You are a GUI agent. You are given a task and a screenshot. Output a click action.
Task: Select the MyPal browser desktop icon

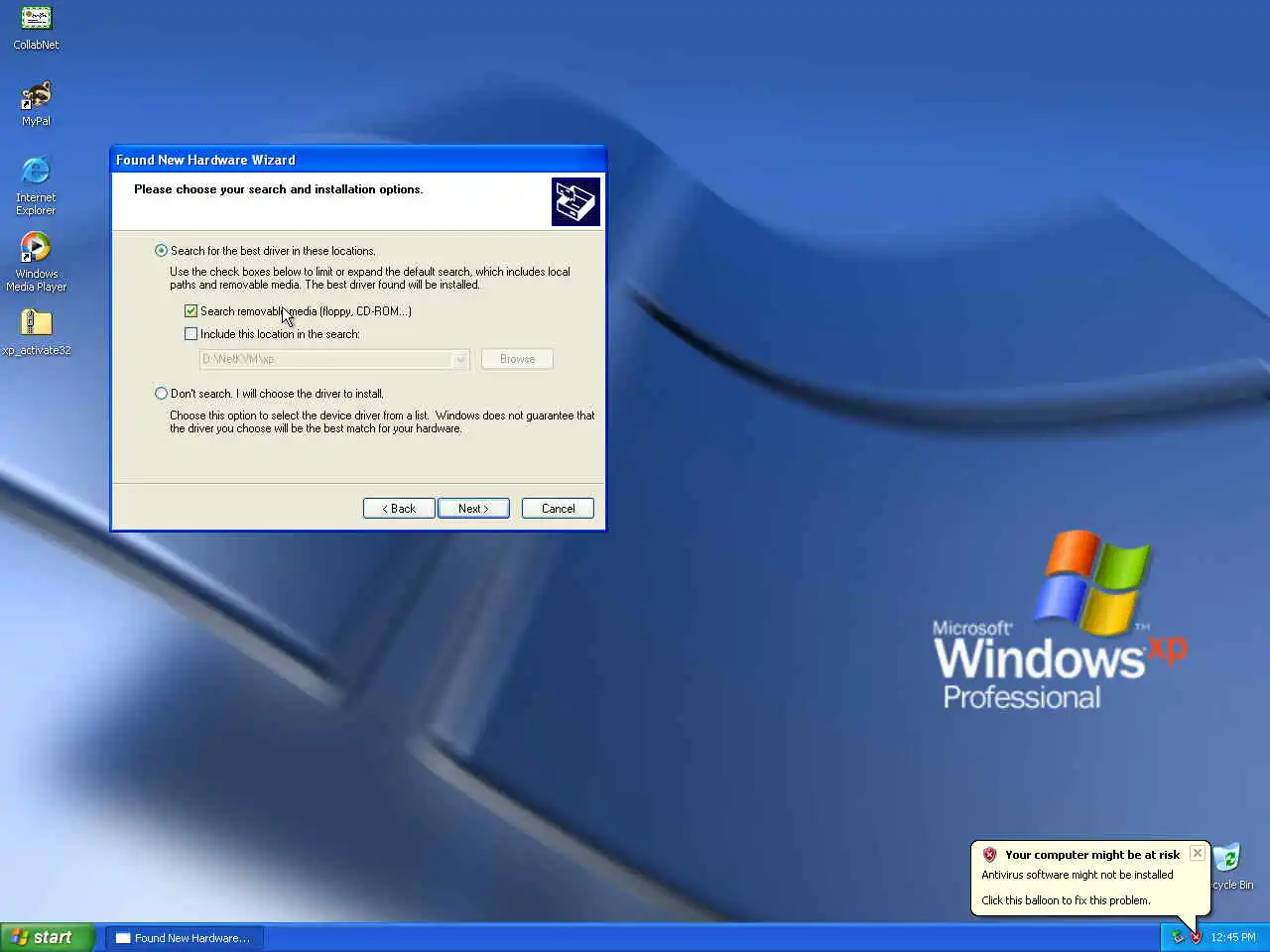click(36, 103)
